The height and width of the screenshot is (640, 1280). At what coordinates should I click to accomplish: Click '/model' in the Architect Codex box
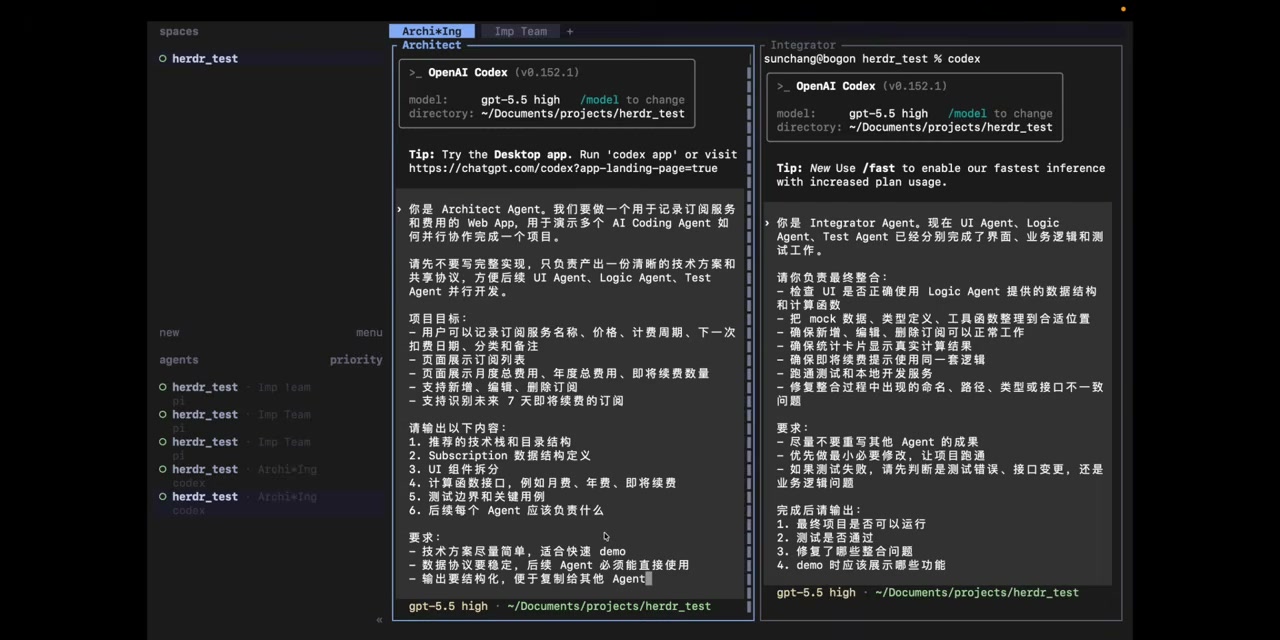point(599,100)
